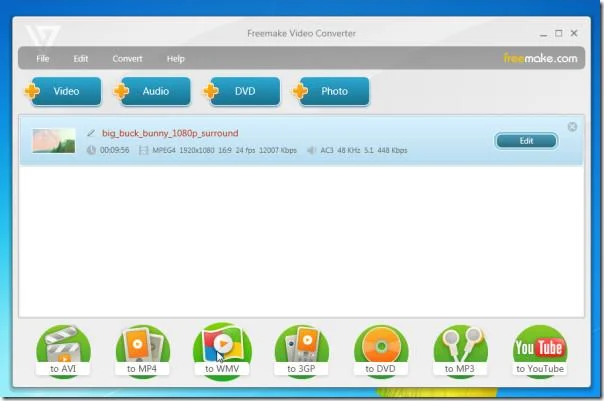This screenshot has height=401, width=604.
Task: Convert to 3GP format
Action: coord(302,352)
